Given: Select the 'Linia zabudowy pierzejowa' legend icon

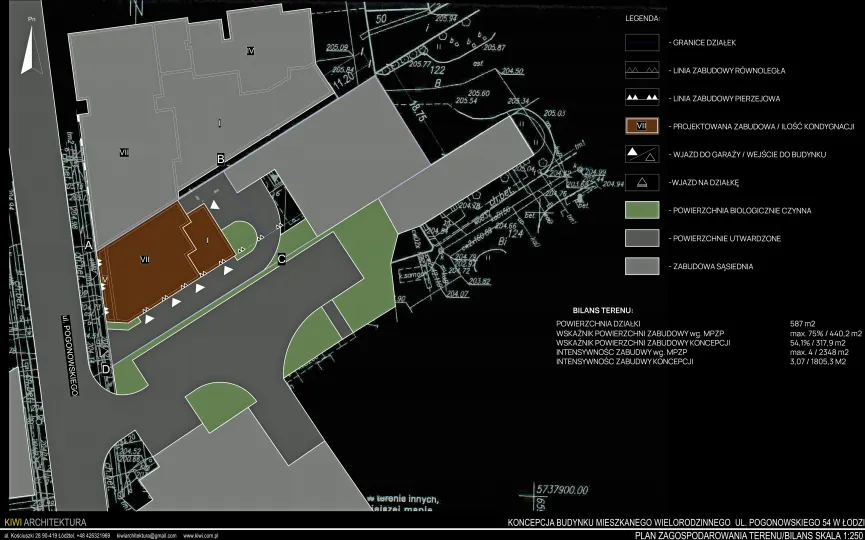Looking at the screenshot, I should (641, 99).
